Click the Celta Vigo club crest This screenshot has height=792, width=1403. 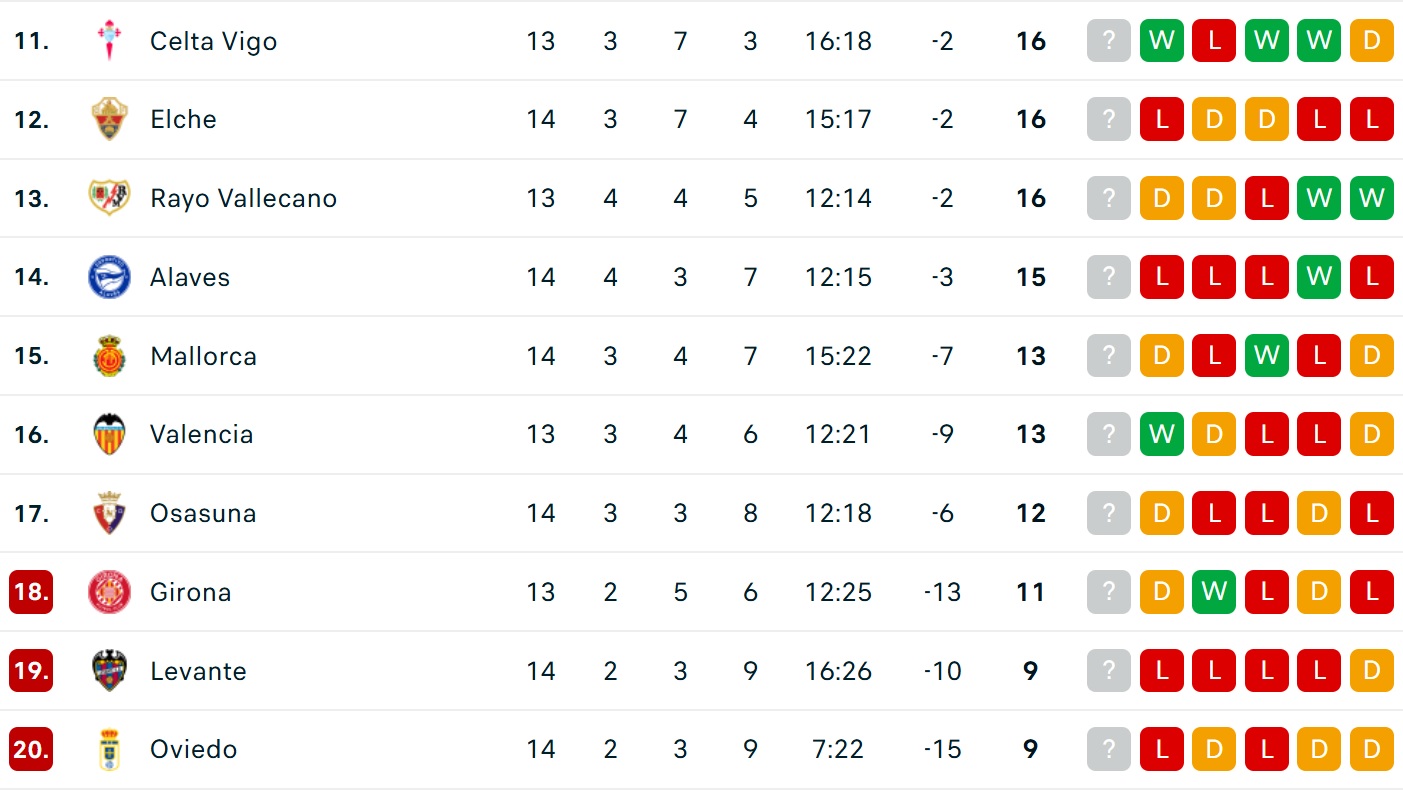coord(109,41)
